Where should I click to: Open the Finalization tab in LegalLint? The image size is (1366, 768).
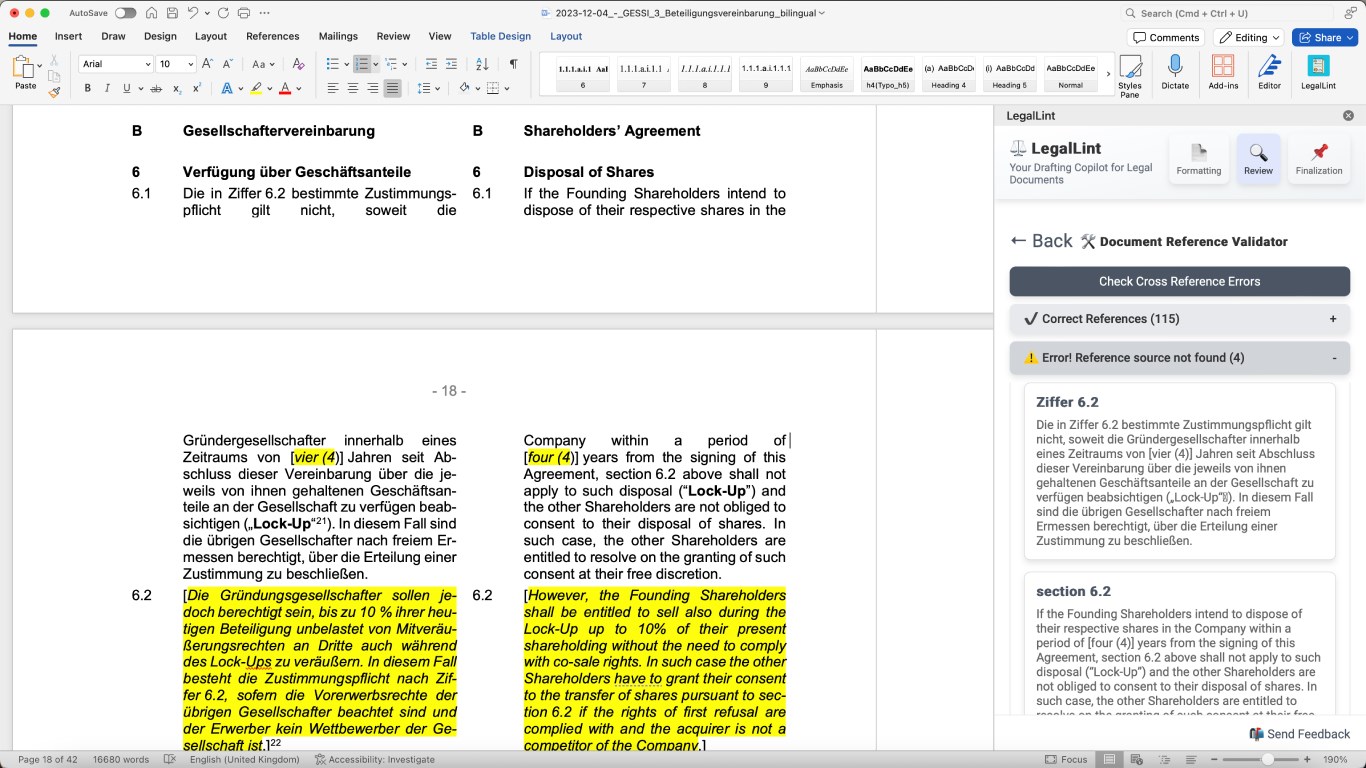point(1319,158)
